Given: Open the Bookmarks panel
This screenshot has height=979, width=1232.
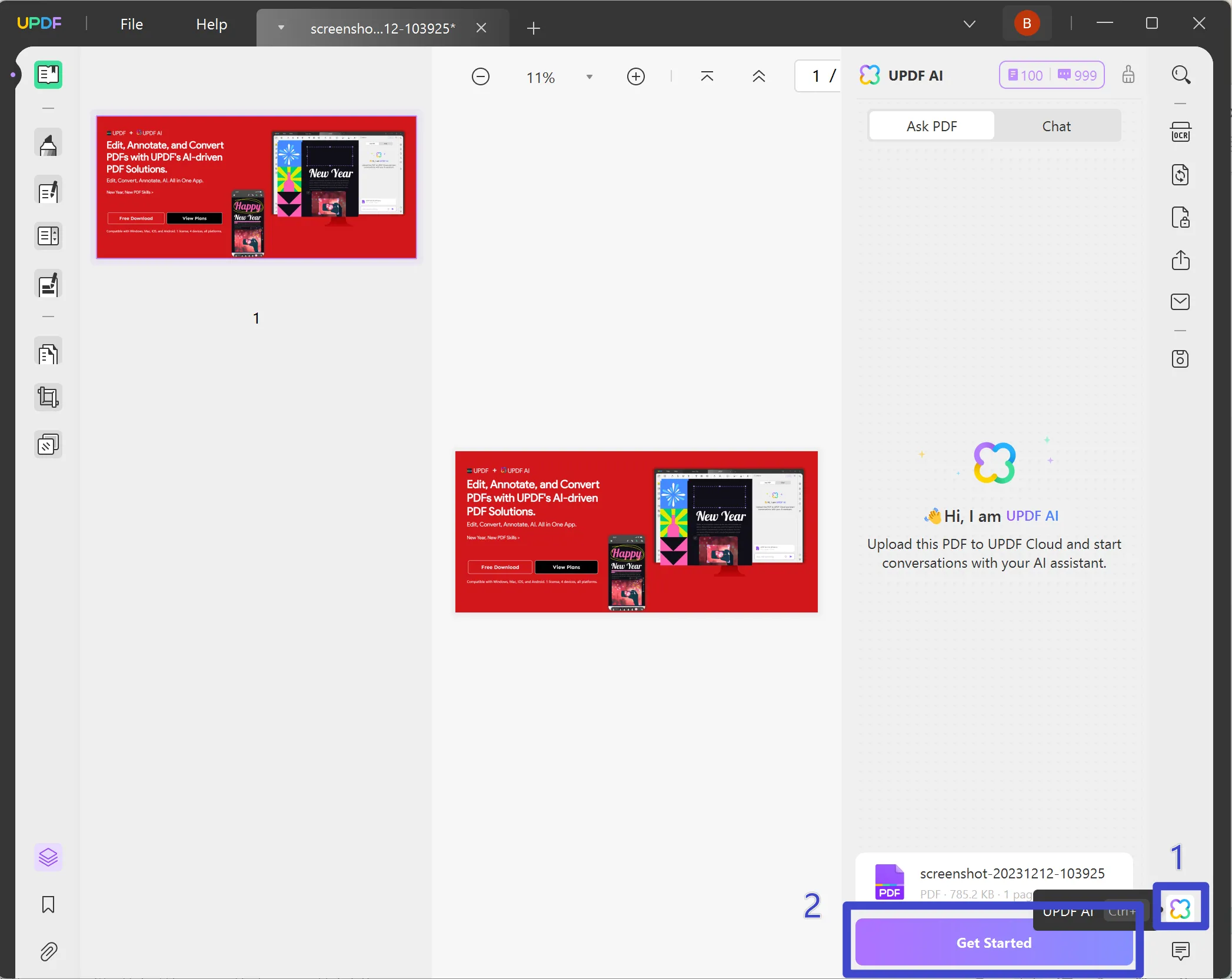Looking at the screenshot, I should coord(48,904).
